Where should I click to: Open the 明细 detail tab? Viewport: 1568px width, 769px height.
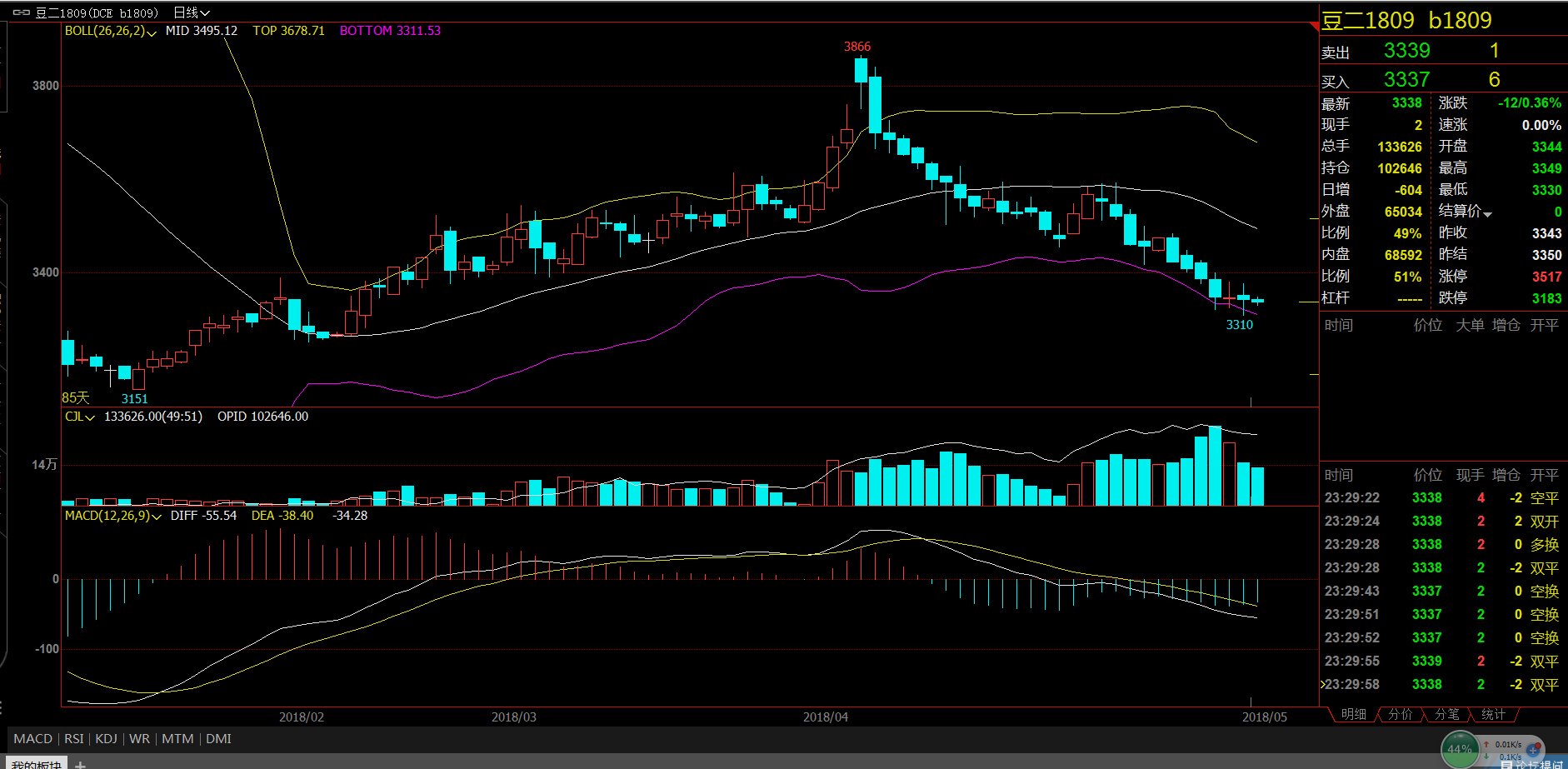click(1354, 715)
